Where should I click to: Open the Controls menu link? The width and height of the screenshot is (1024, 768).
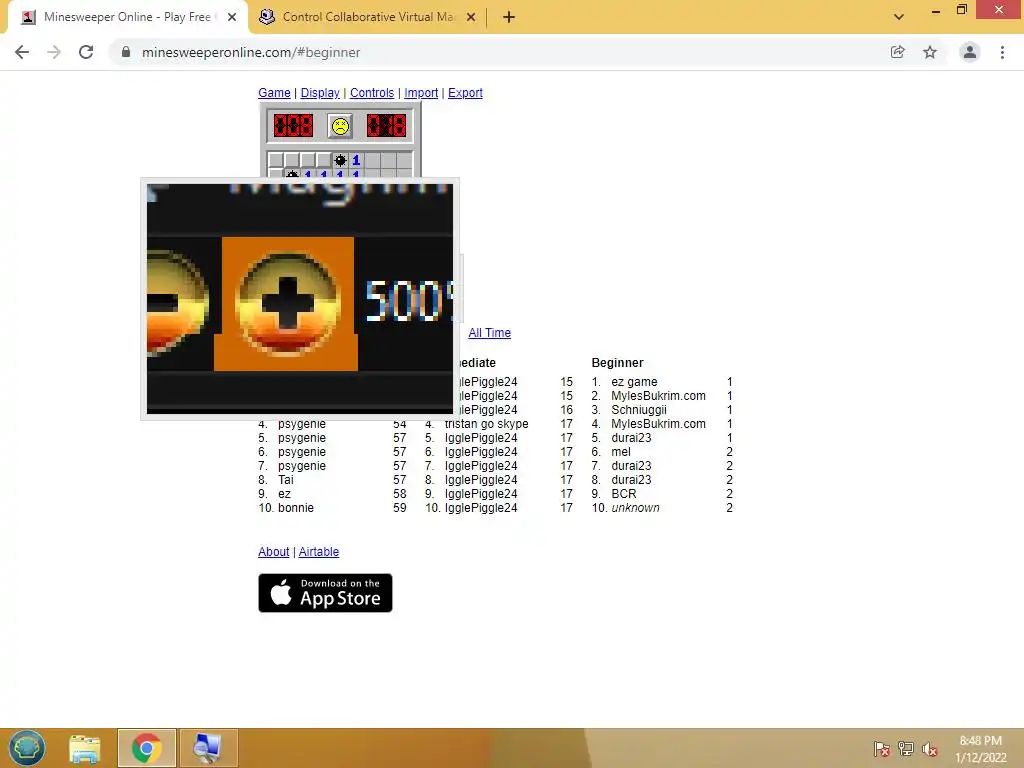(372, 93)
